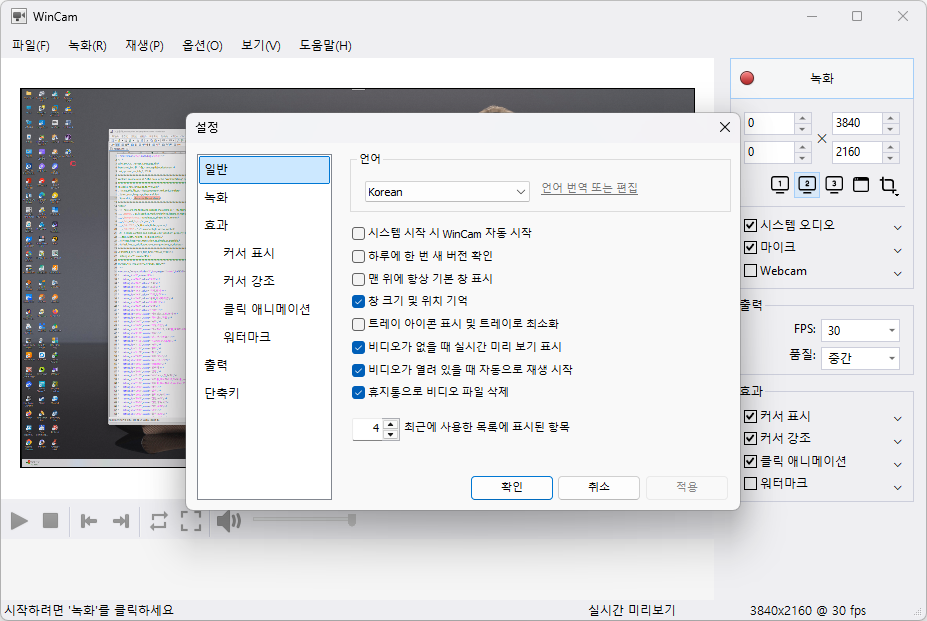The height and width of the screenshot is (621, 927).
Task: Click the width field showing 3840
Action: 857,123
